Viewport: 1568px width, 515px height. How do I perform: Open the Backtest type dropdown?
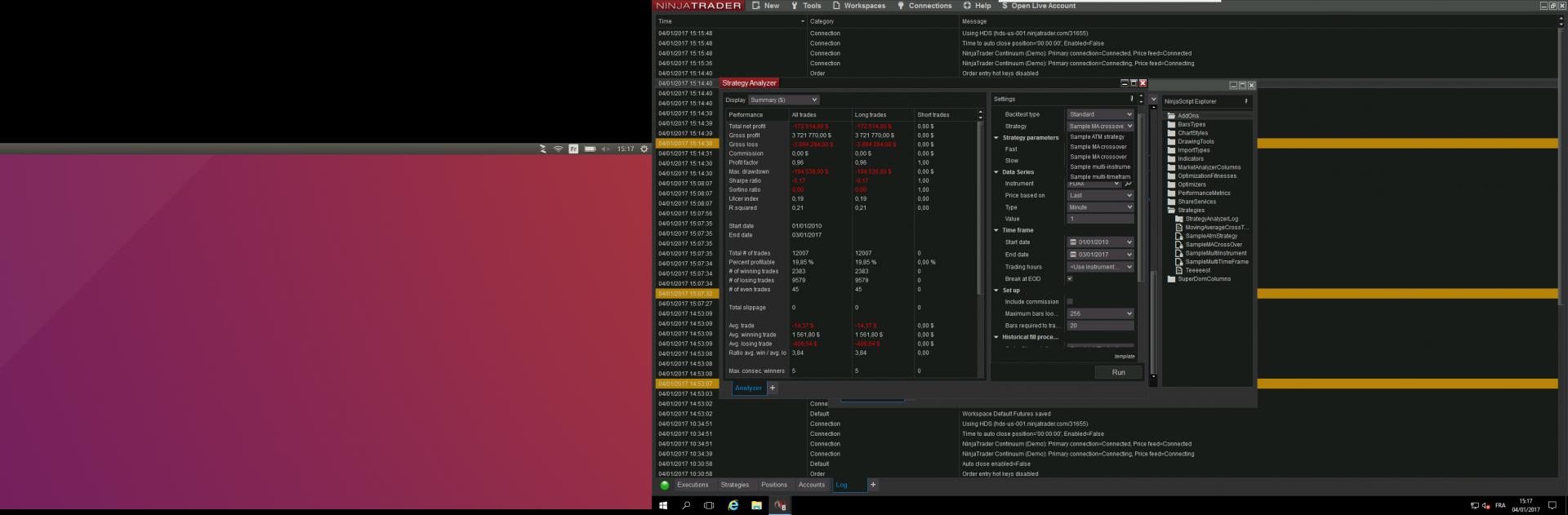(x=1100, y=114)
